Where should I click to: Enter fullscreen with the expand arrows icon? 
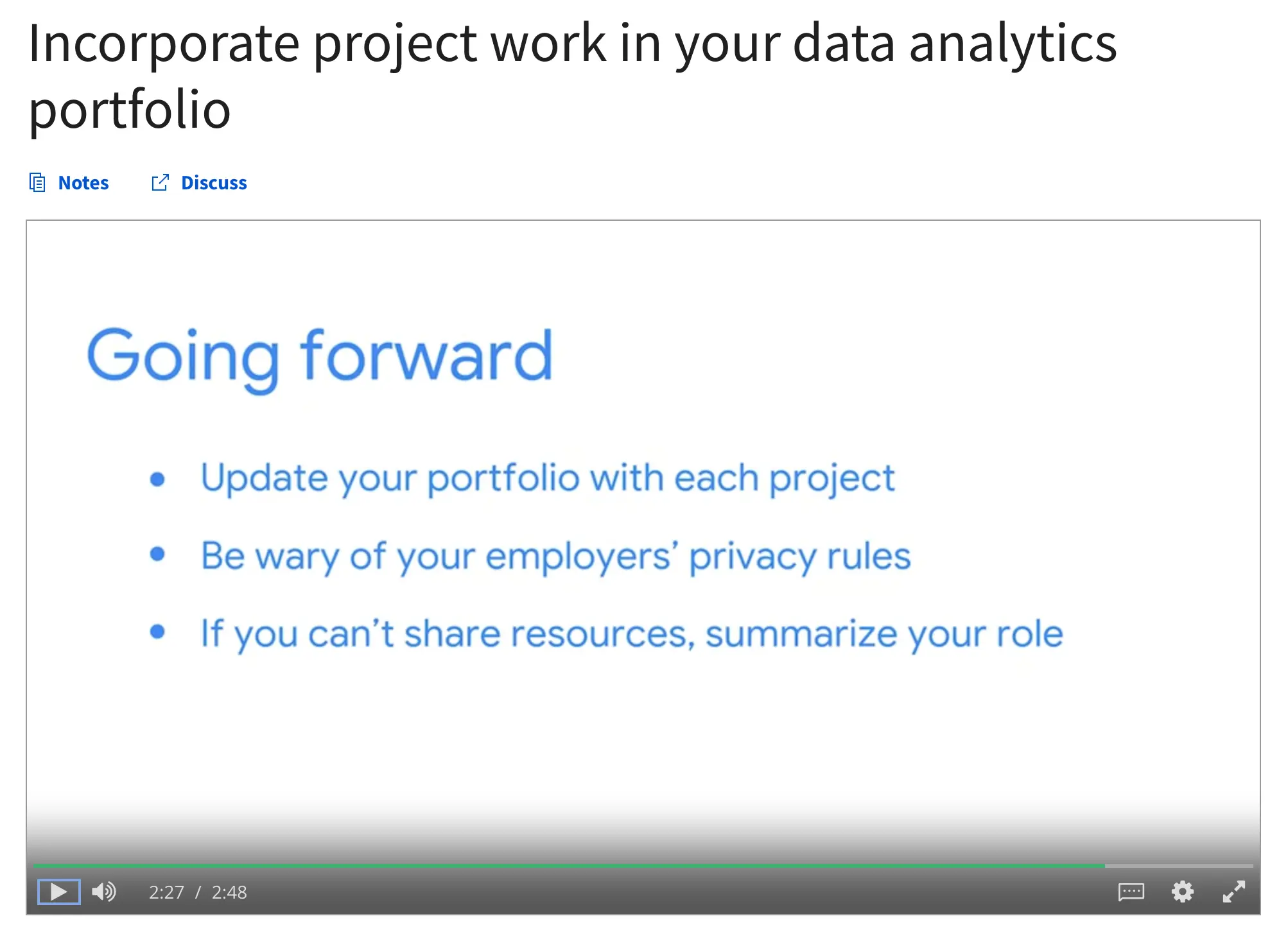(1233, 892)
